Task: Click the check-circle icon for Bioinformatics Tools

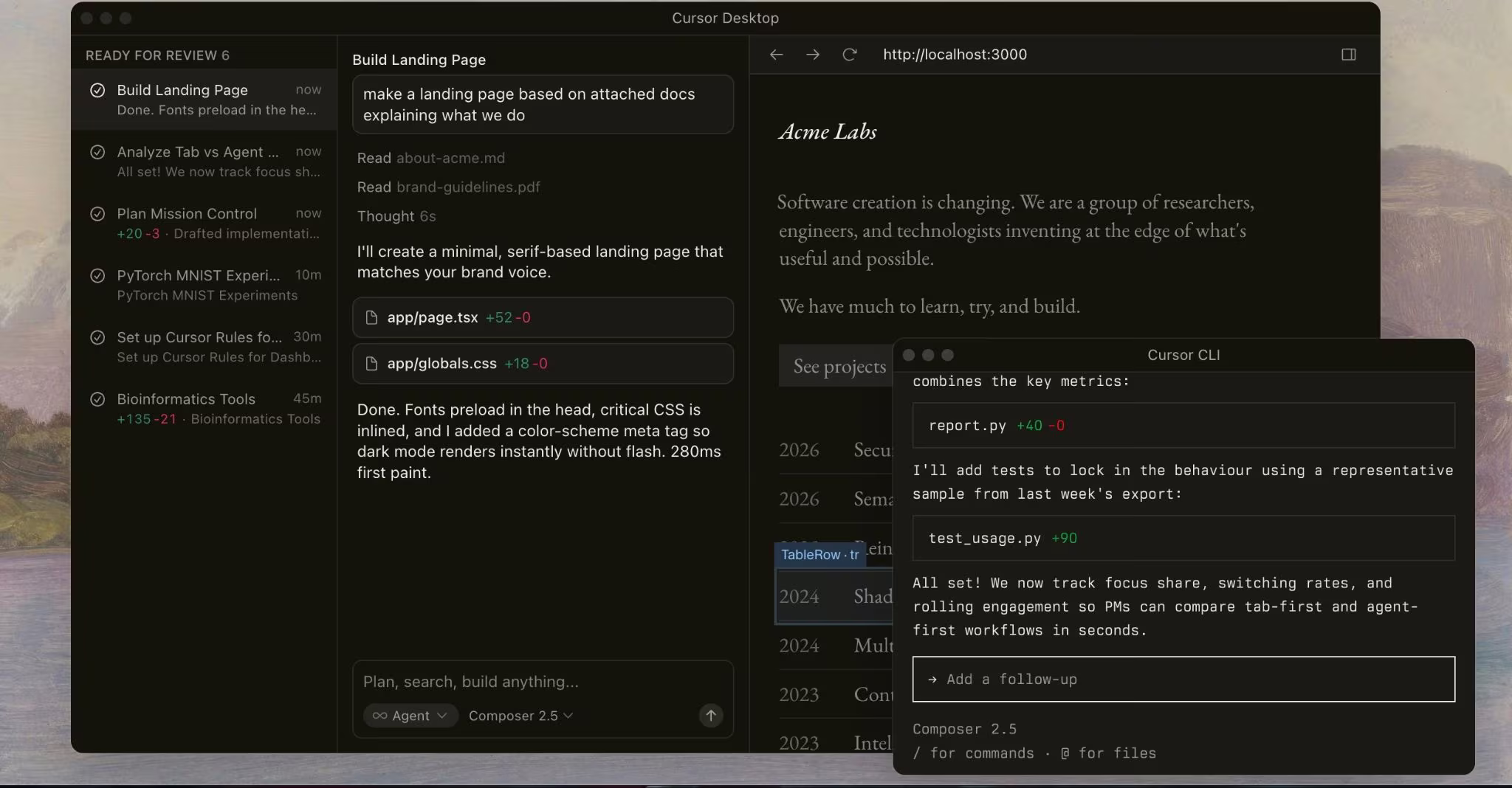Action: pos(97,399)
